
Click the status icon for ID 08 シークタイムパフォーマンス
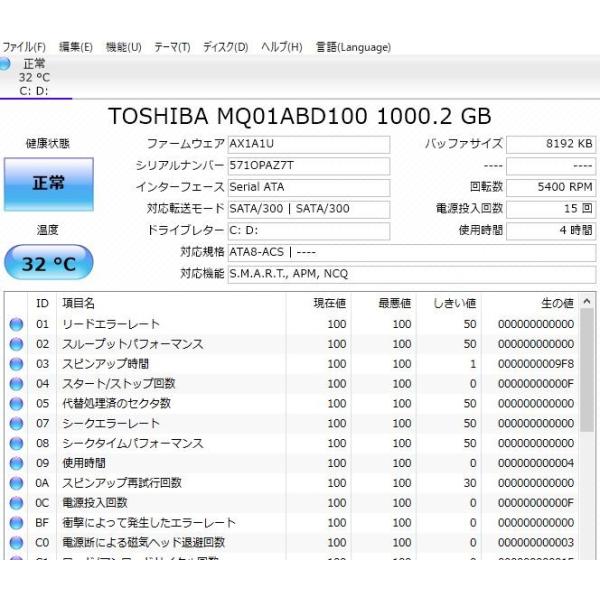[16, 443]
